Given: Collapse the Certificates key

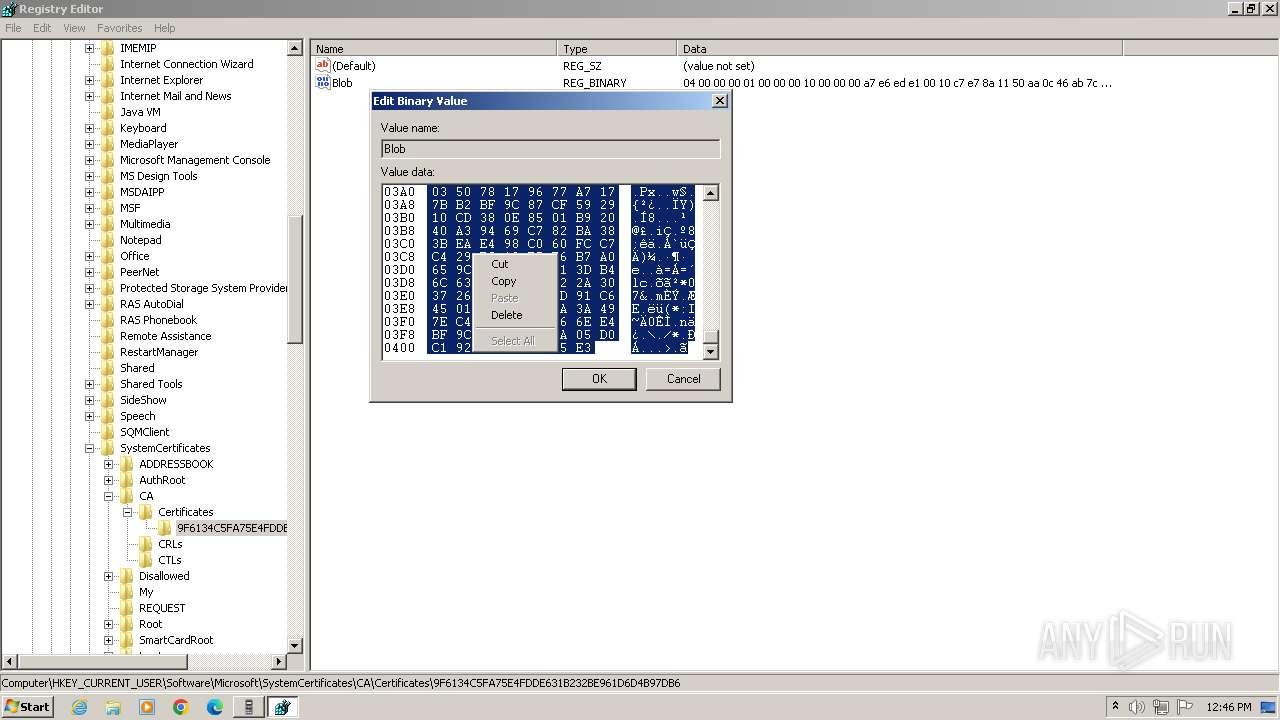Looking at the screenshot, I should (127, 512).
